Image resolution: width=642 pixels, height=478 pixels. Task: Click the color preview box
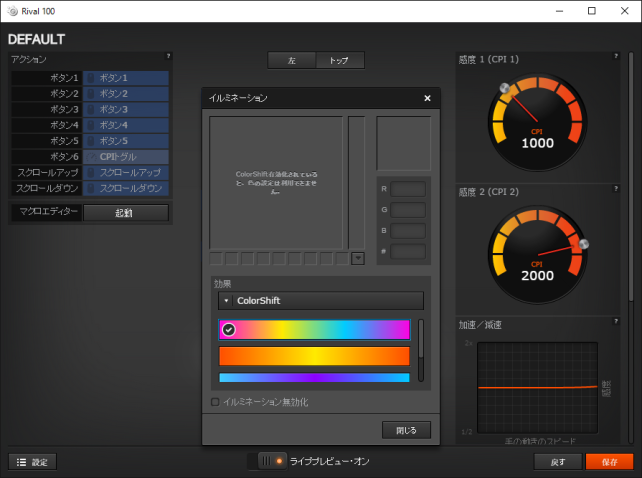point(403,143)
